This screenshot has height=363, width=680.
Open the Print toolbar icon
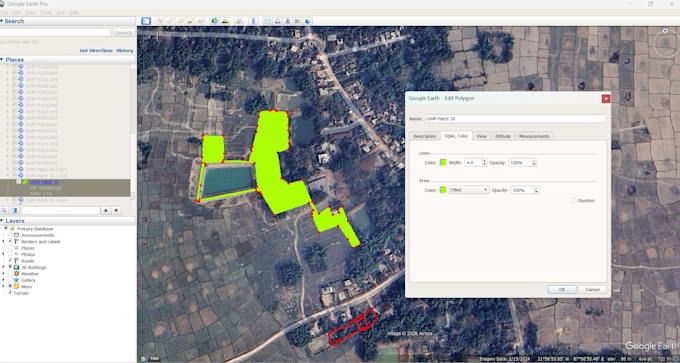[278, 21]
